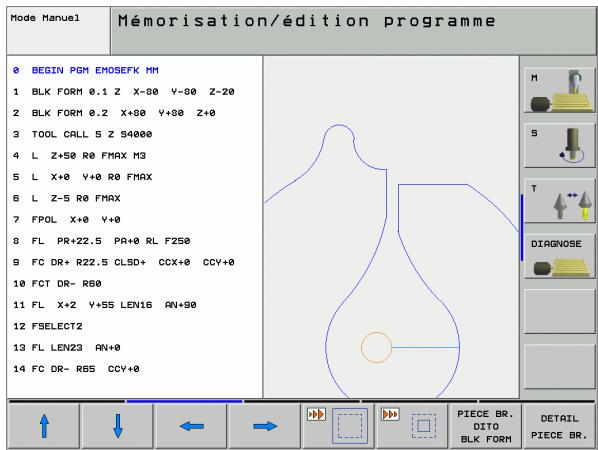This screenshot has width=598, height=450.
Task: Open the DIAGNOSE soft key
Action: 559,256
